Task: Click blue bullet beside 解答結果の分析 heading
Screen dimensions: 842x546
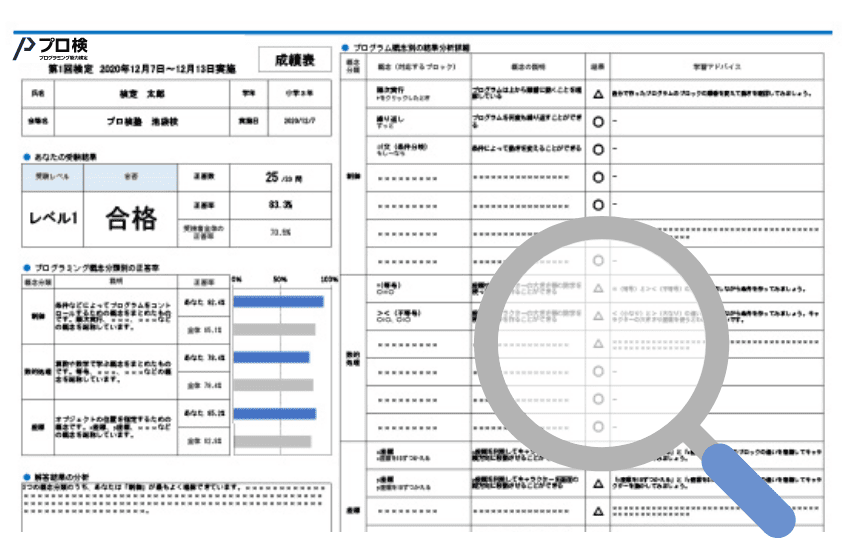Action: click(x=26, y=476)
